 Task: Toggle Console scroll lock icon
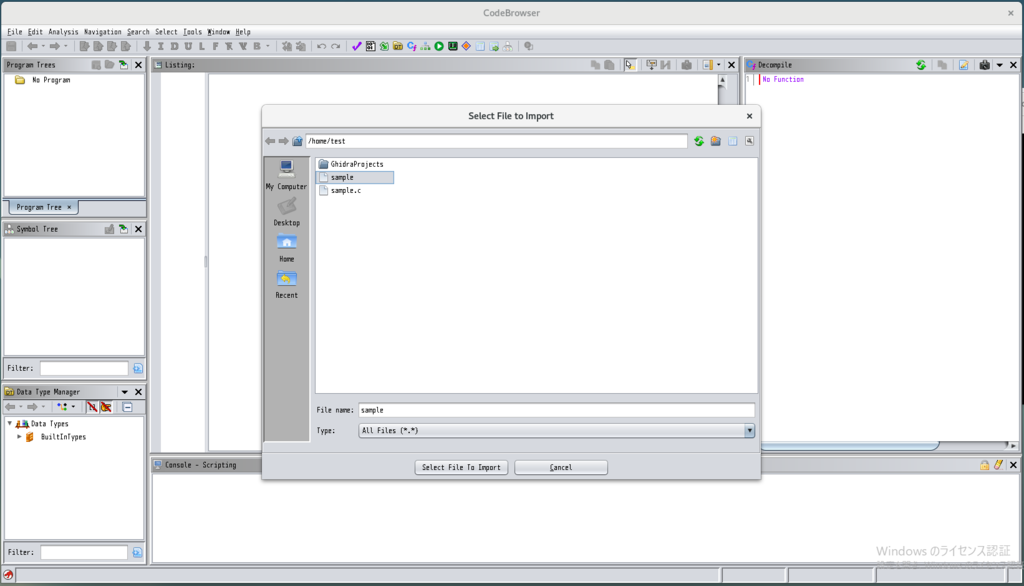tap(984, 465)
